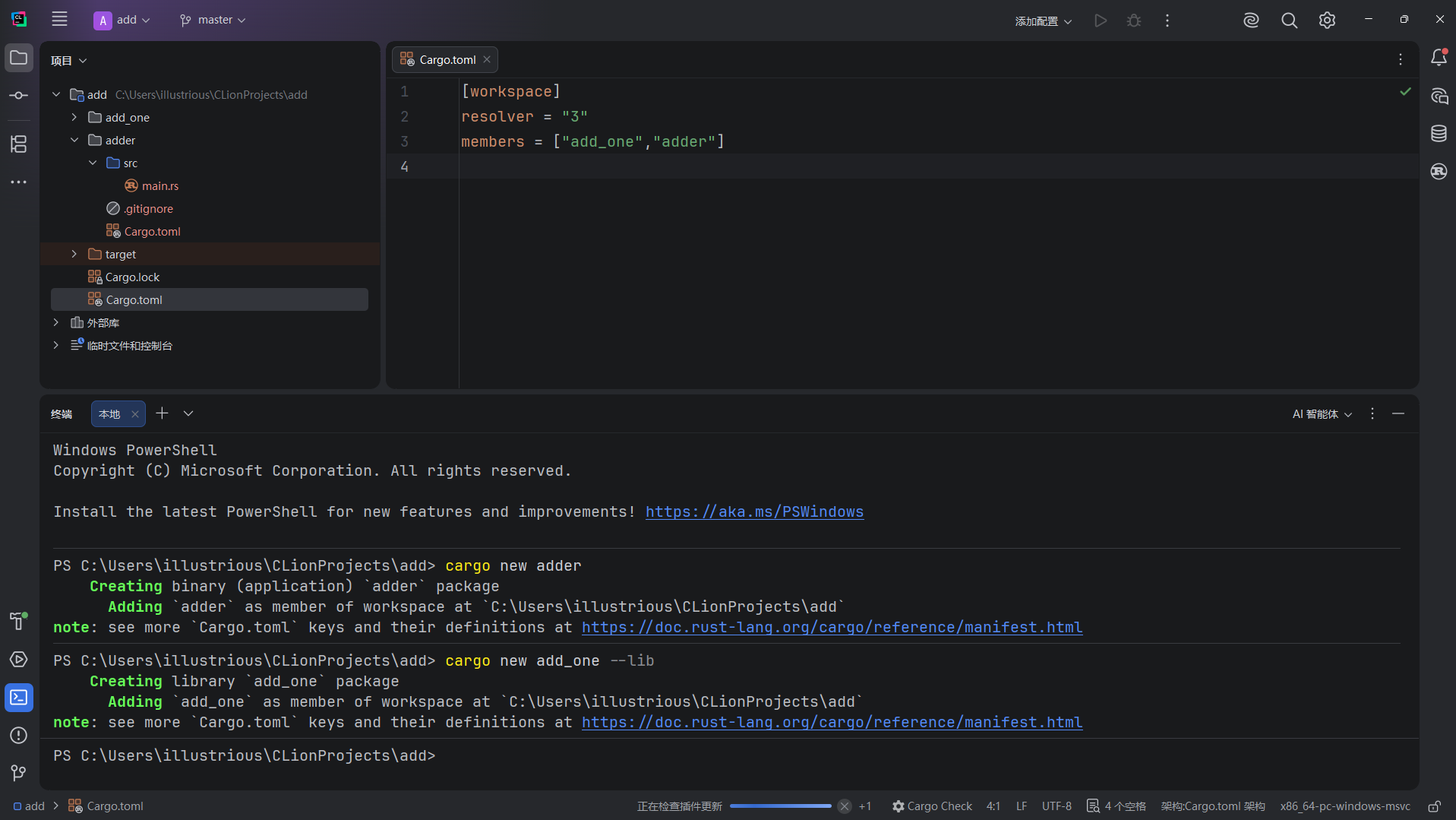The width and height of the screenshot is (1456, 820).
Task: Open the Notifications bell
Action: point(1439,58)
